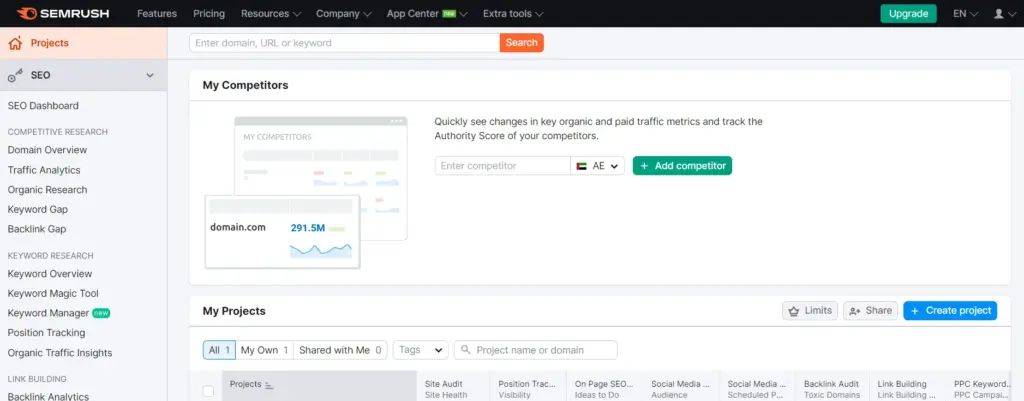Click the magnifier icon in project search

[466, 350]
